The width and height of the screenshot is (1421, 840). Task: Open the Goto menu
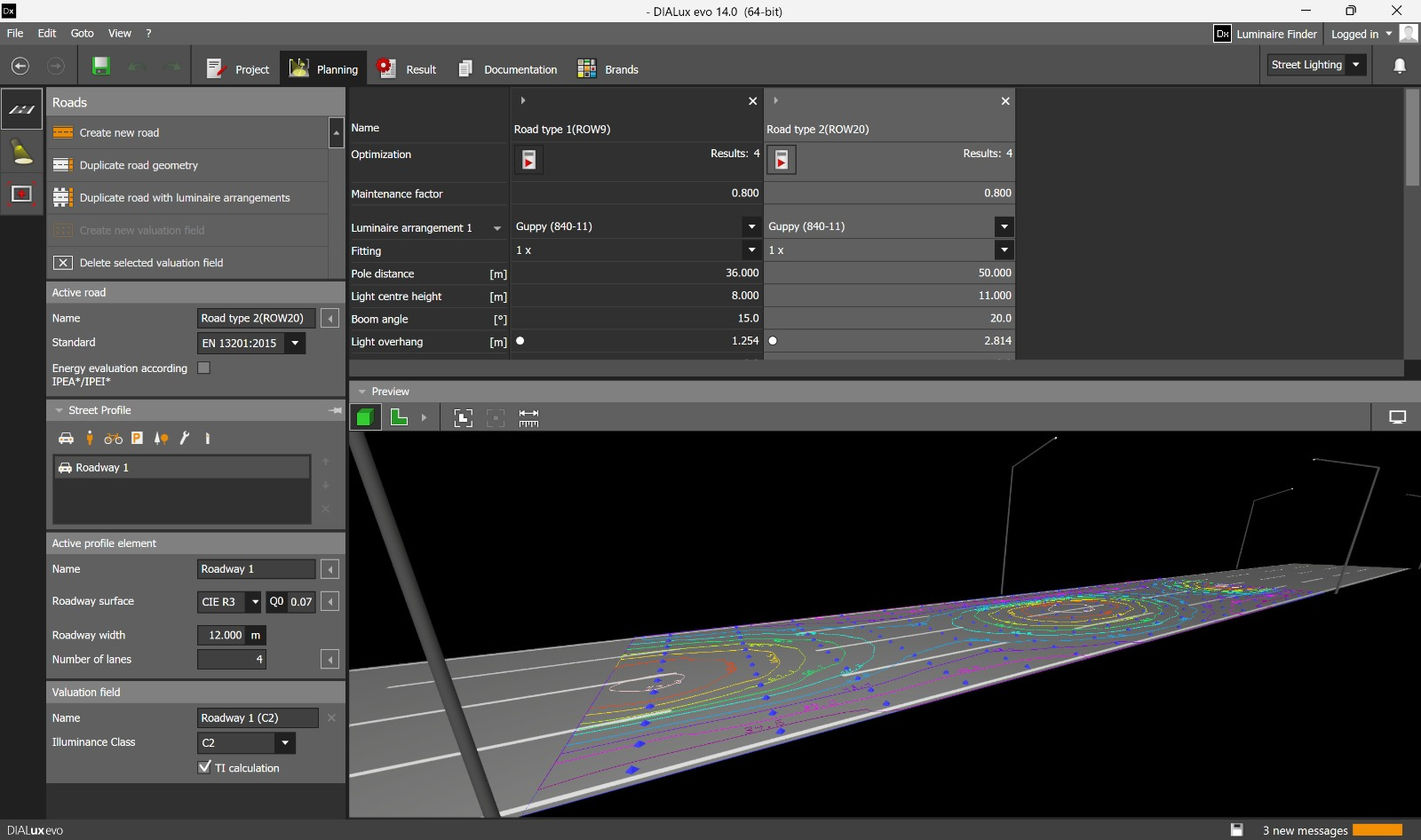[x=83, y=33]
